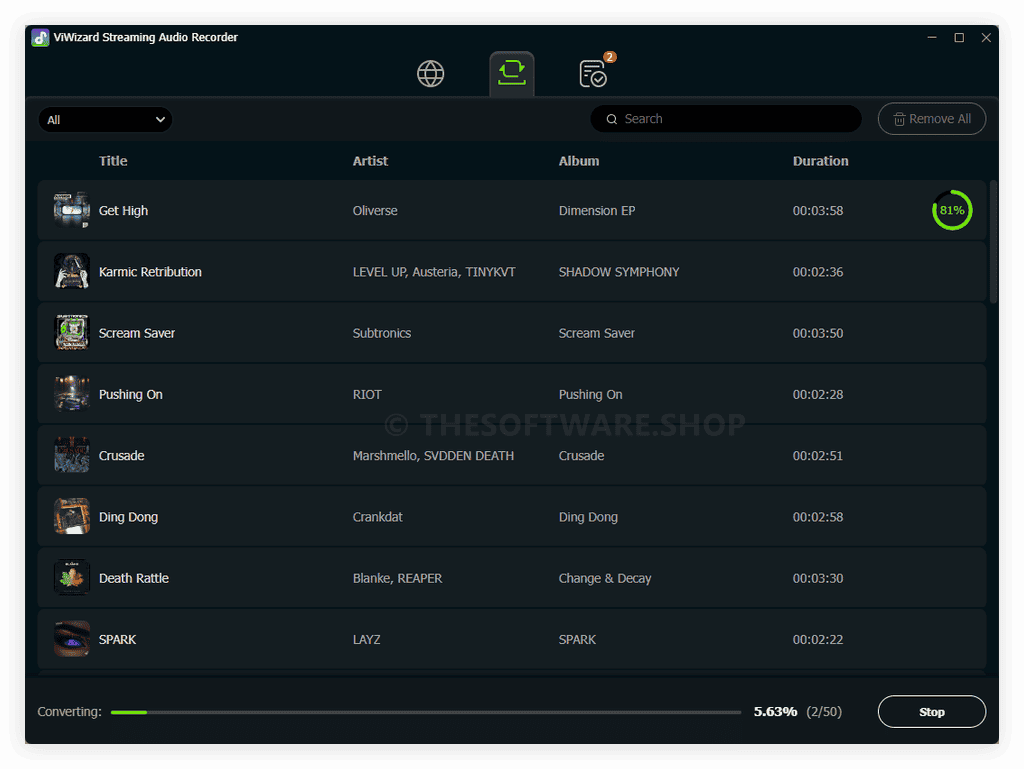The height and width of the screenshot is (769, 1024).
Task: Select the Ding Dong album thumbnail
Action: 72,517
